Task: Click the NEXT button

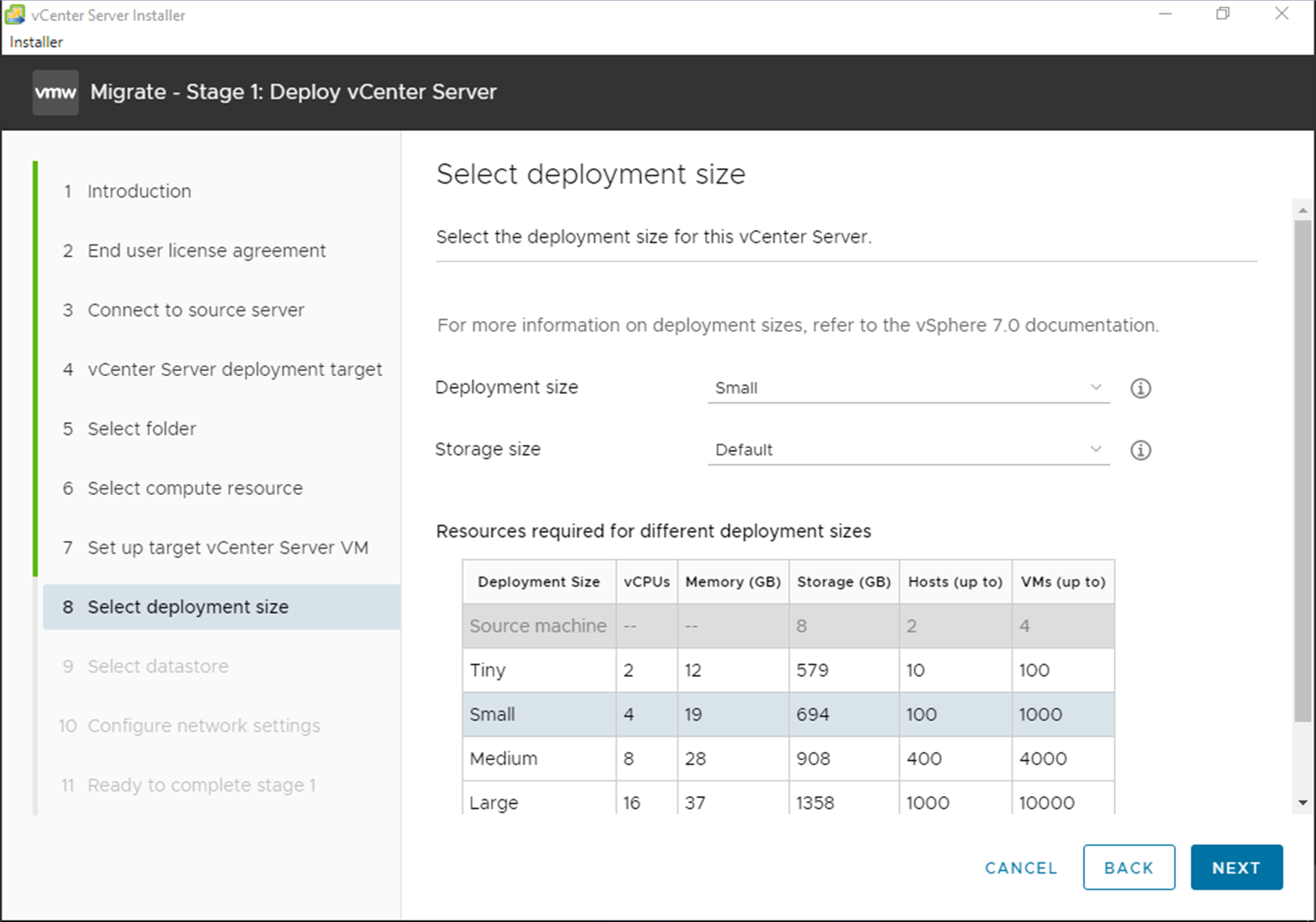Action: coord(1236,867)
